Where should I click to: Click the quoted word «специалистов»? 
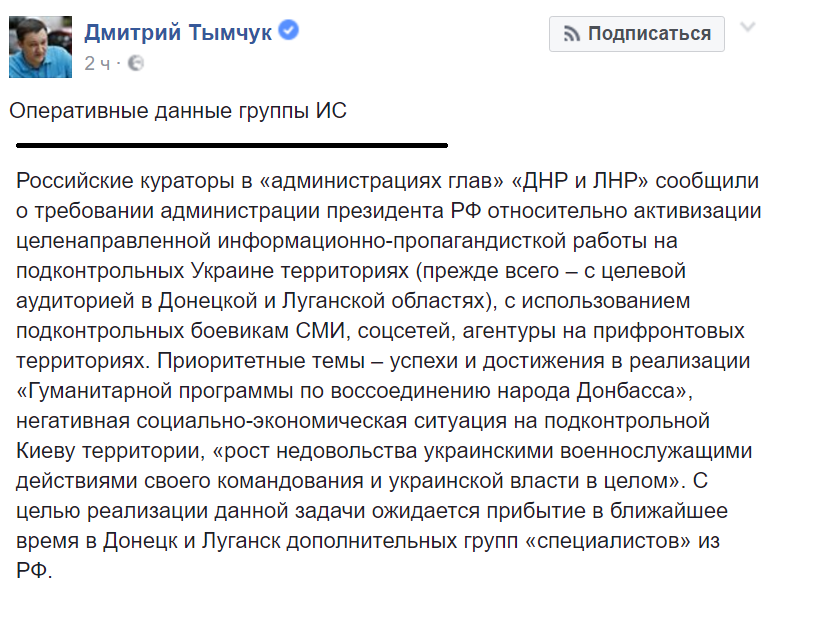click(608, 542)
